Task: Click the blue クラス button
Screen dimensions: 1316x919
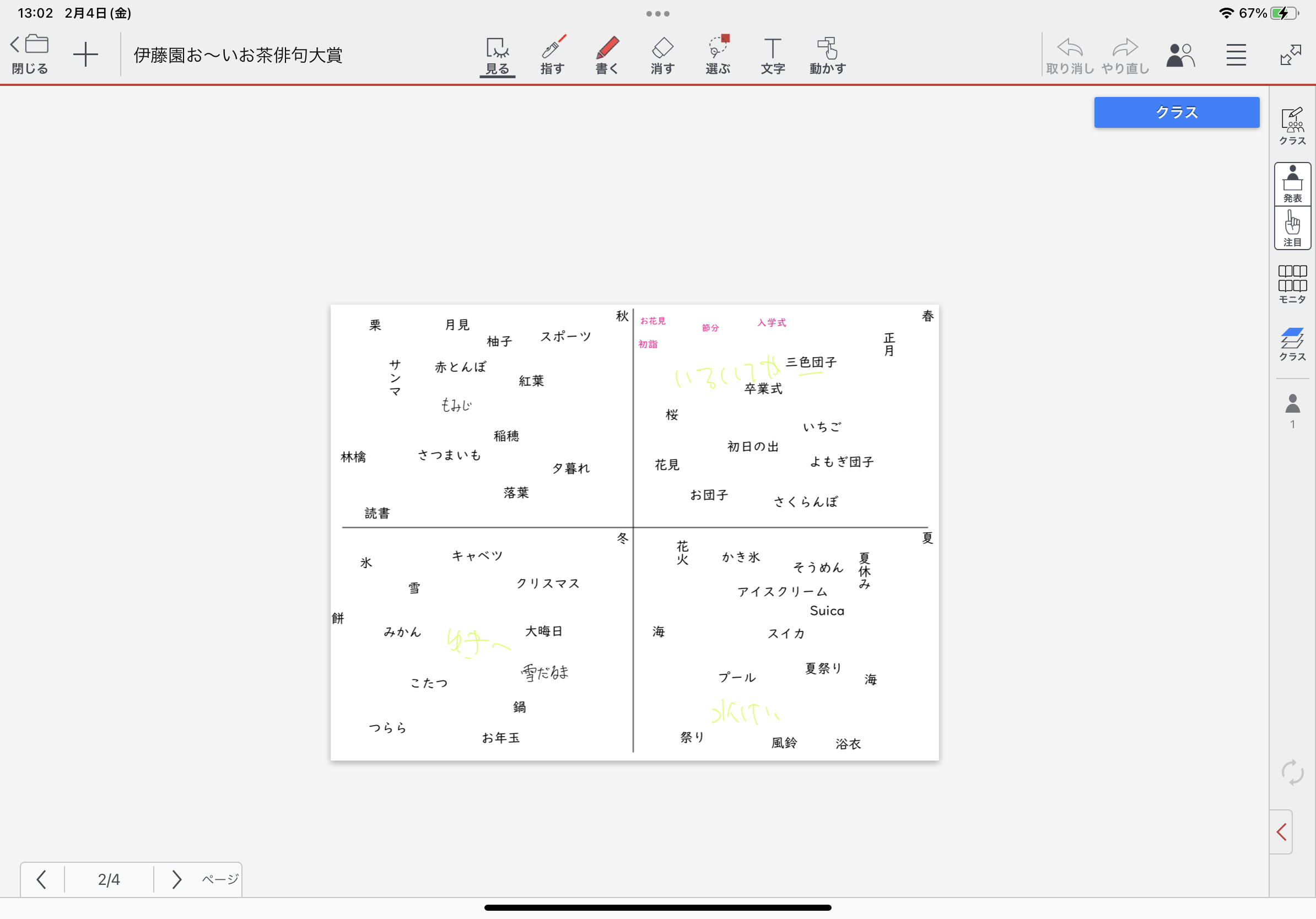Action: click(x=1176, y=112)
